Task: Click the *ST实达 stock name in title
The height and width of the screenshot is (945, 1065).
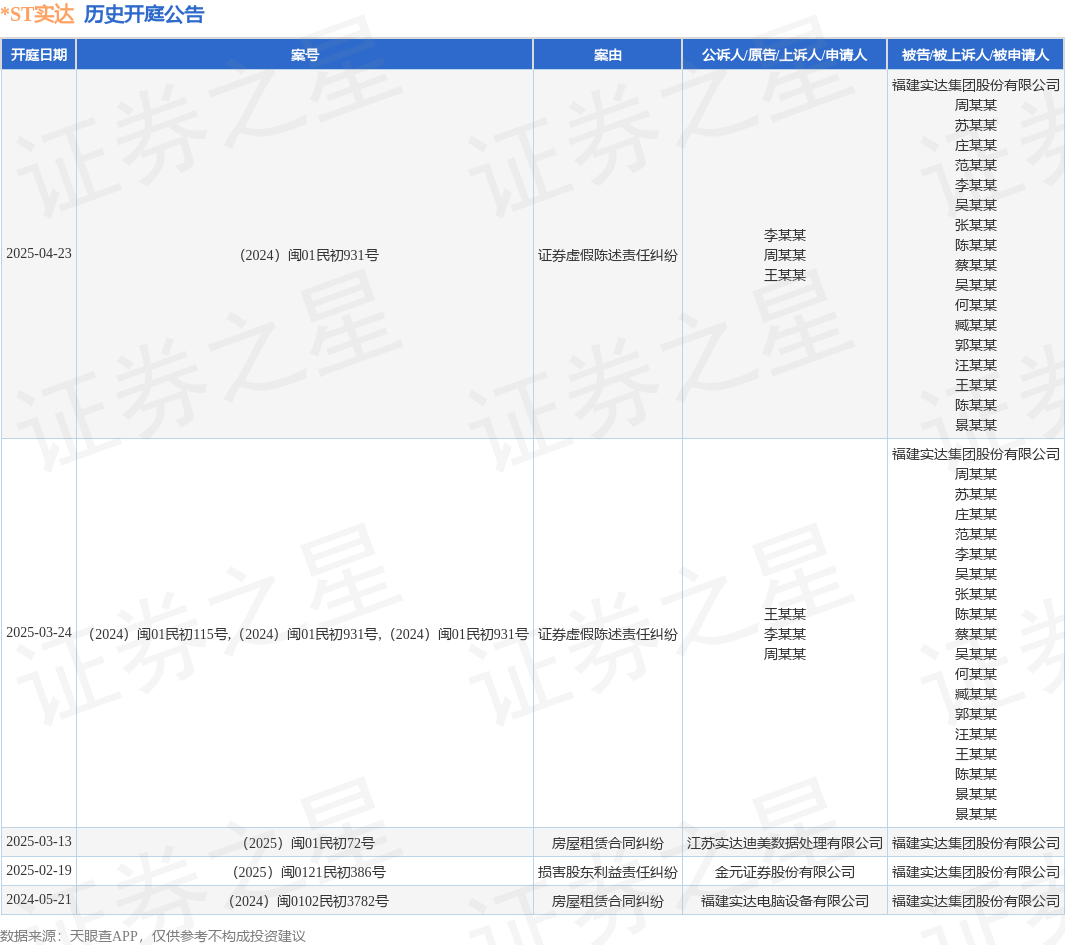Action: (x=37, y=14)
